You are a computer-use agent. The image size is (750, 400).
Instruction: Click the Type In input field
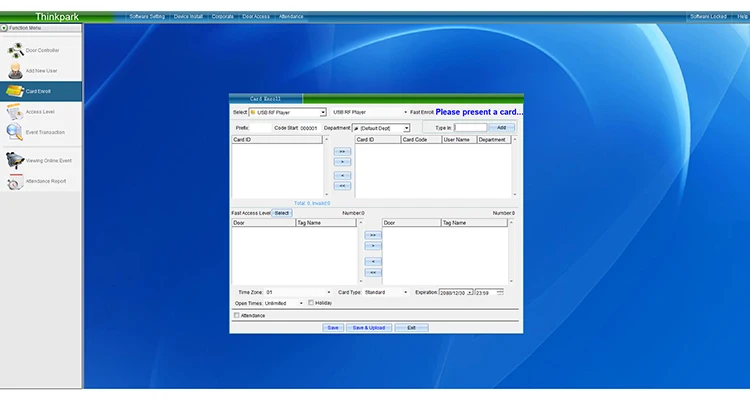(470, 128)
